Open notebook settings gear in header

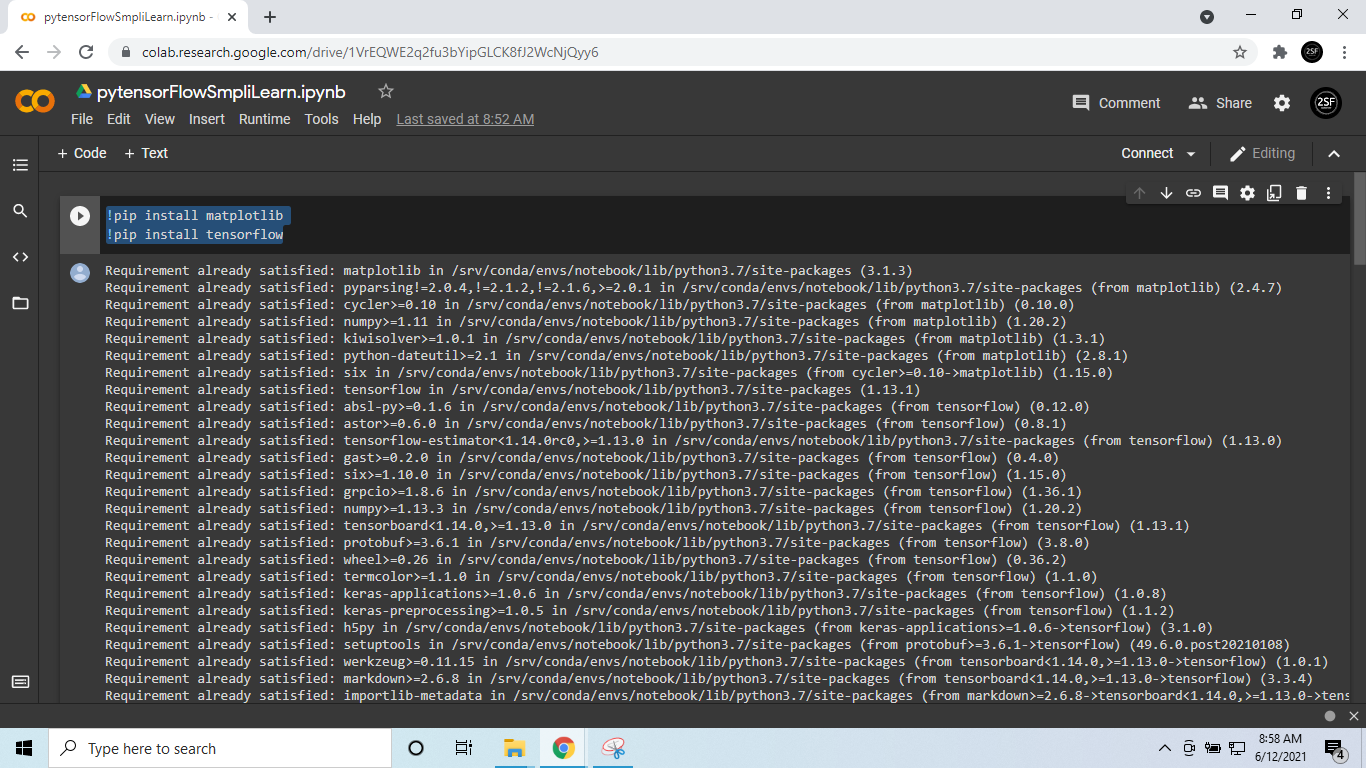pyautogui.click(x=1282, y=103)
